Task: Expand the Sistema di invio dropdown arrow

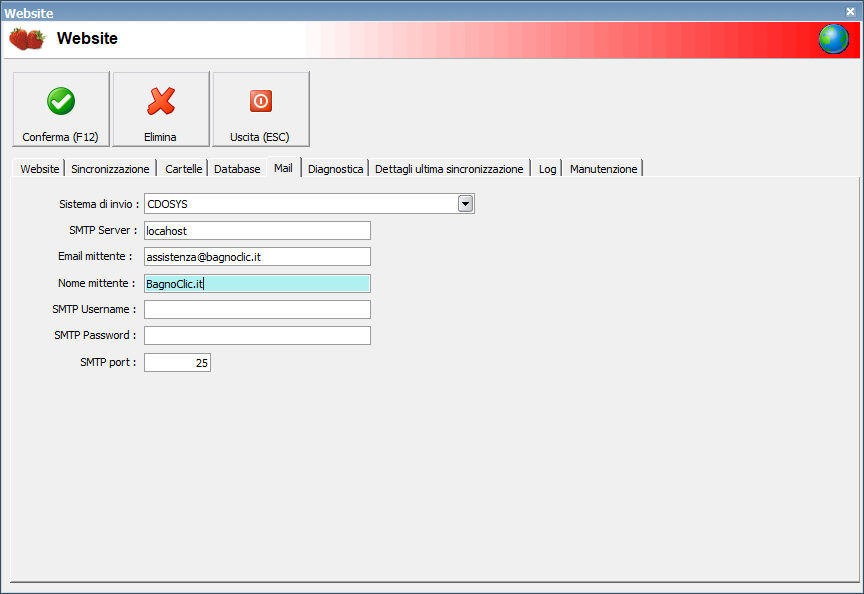Action: click(x=466, y=204)
